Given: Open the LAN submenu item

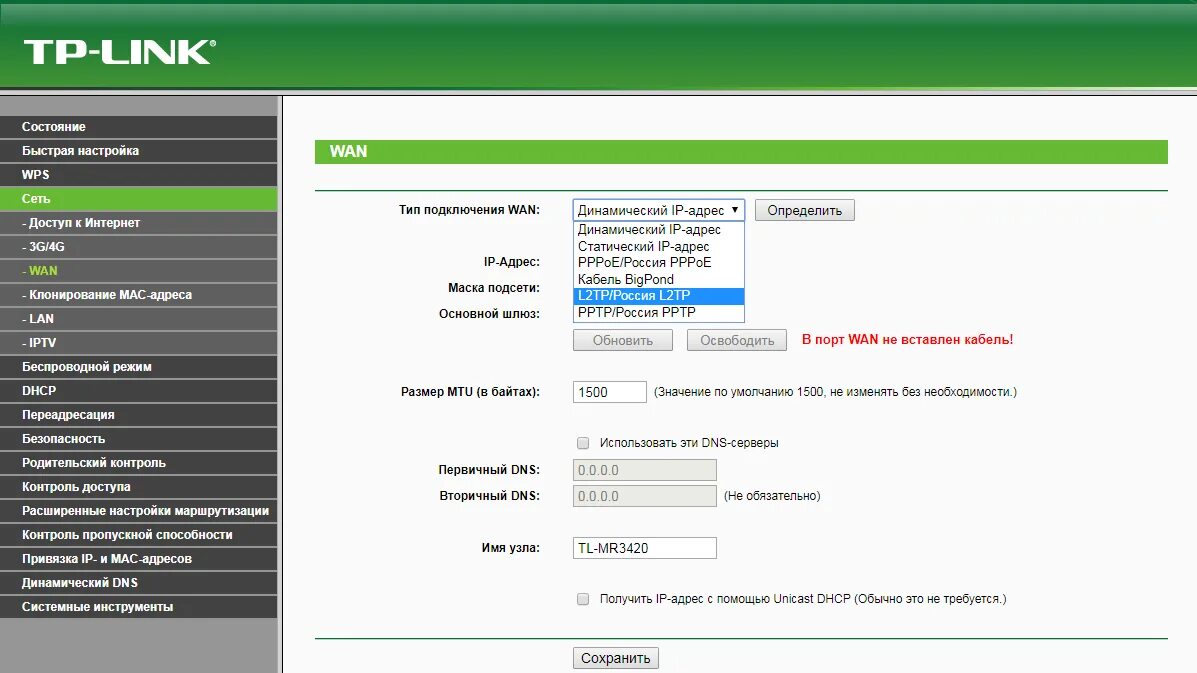Looking at the screenshot, I should point(138,319).
